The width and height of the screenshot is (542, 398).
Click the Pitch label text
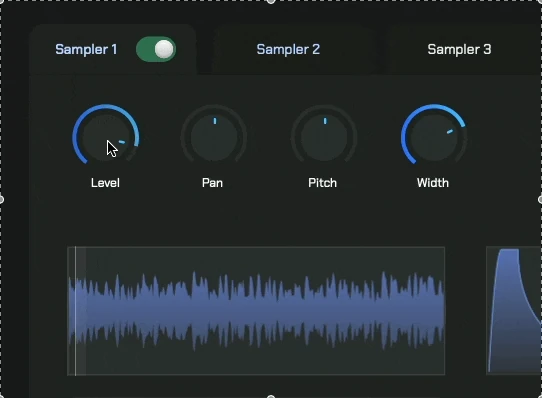click(x=323, y=183)
